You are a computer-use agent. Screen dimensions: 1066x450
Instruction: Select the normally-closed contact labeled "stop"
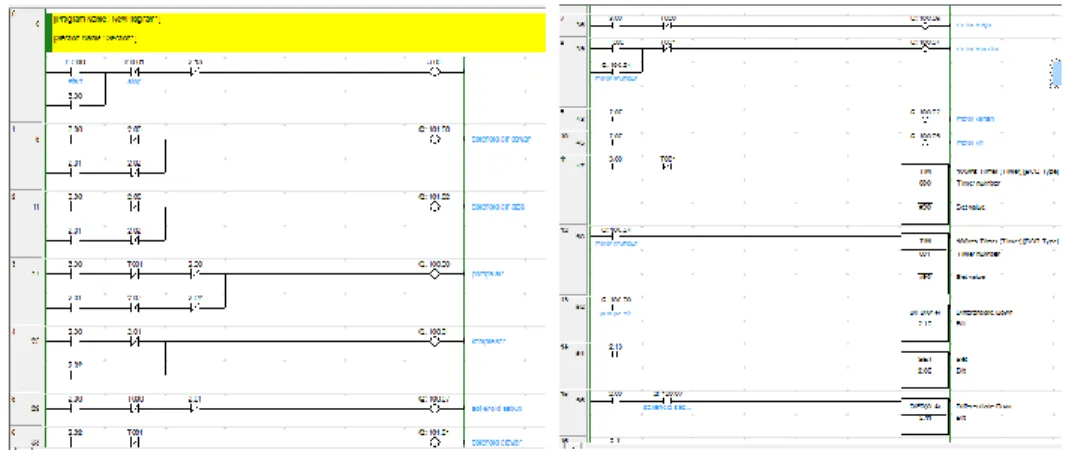(x=133, y=72)
